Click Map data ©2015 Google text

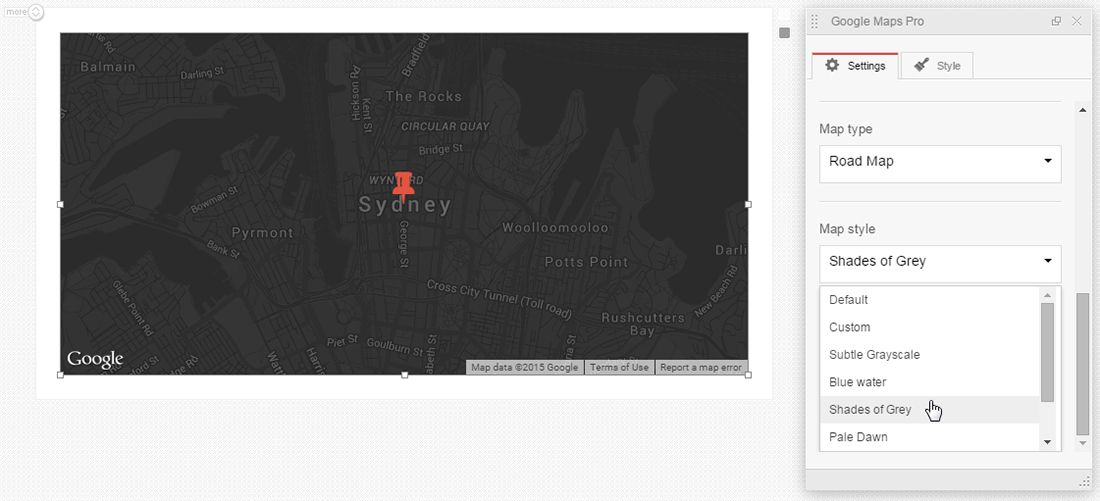coord(525,367)
